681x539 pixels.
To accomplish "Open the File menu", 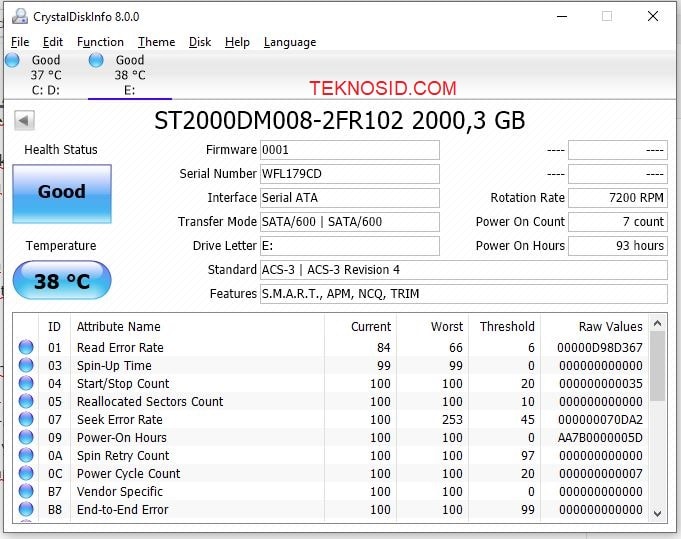I will [20, 42].
